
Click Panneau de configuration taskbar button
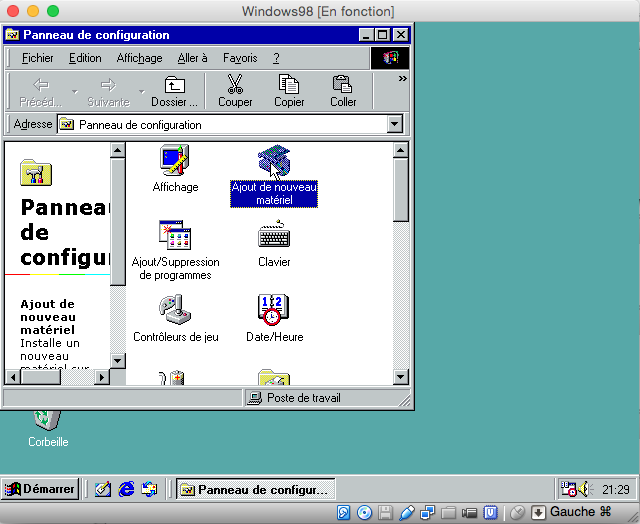[x=256, y=489]
